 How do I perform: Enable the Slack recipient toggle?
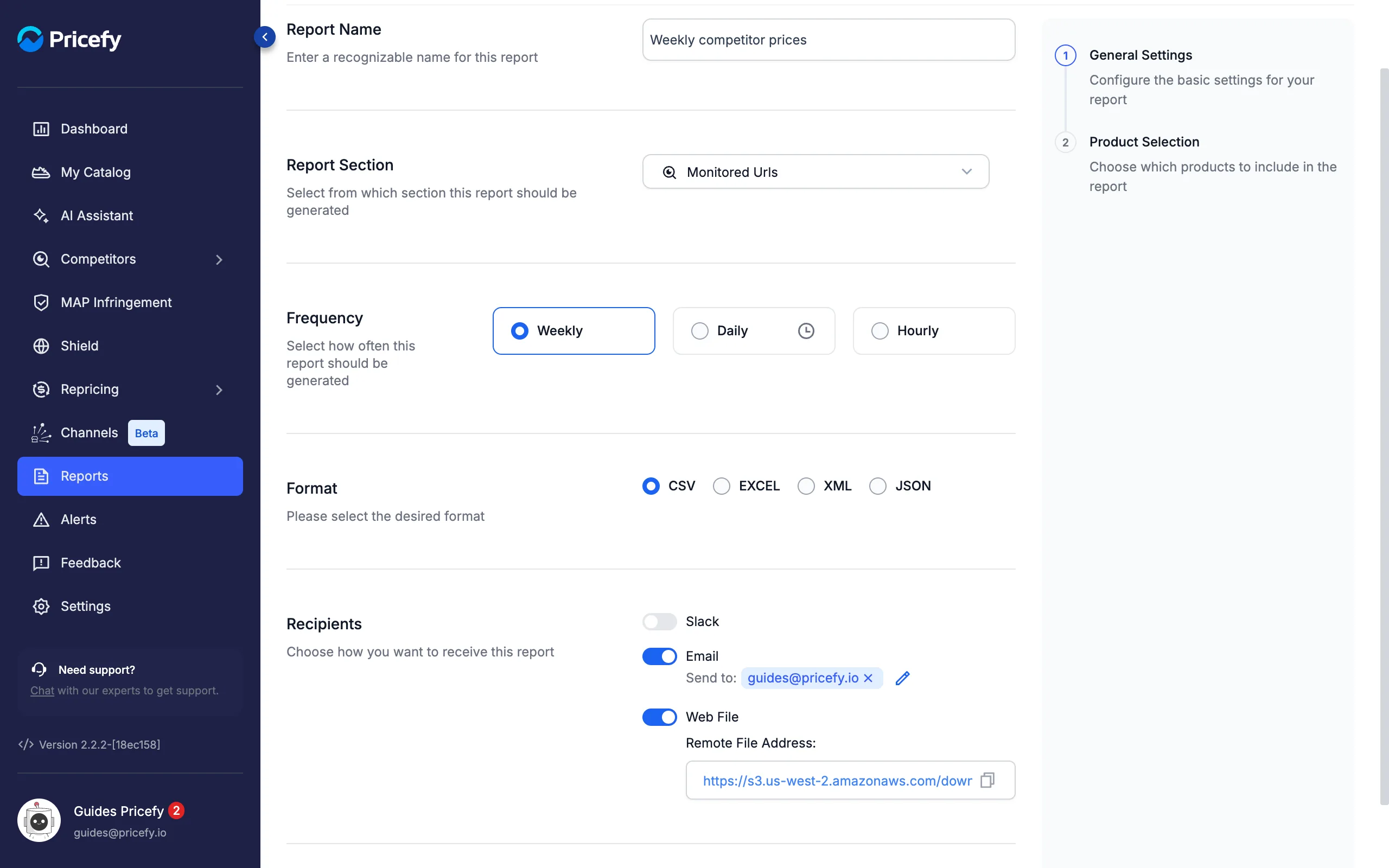click(x=659, y=621)
